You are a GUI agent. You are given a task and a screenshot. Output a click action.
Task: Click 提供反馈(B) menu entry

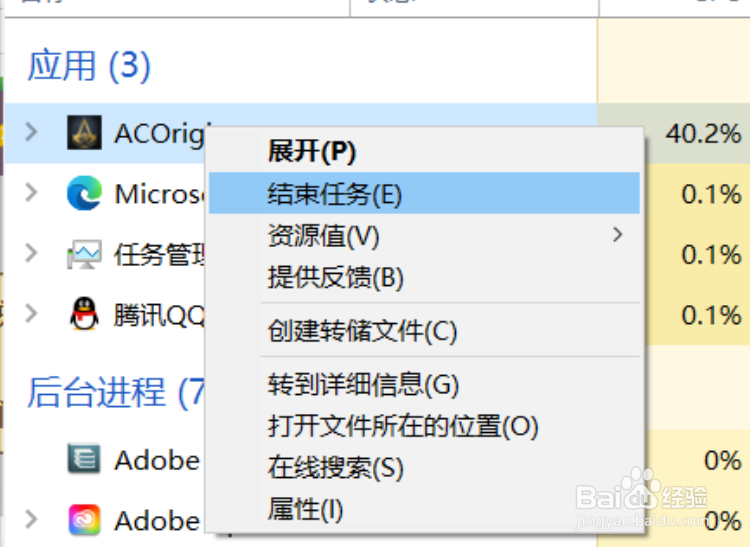click(x=335, y=277)
